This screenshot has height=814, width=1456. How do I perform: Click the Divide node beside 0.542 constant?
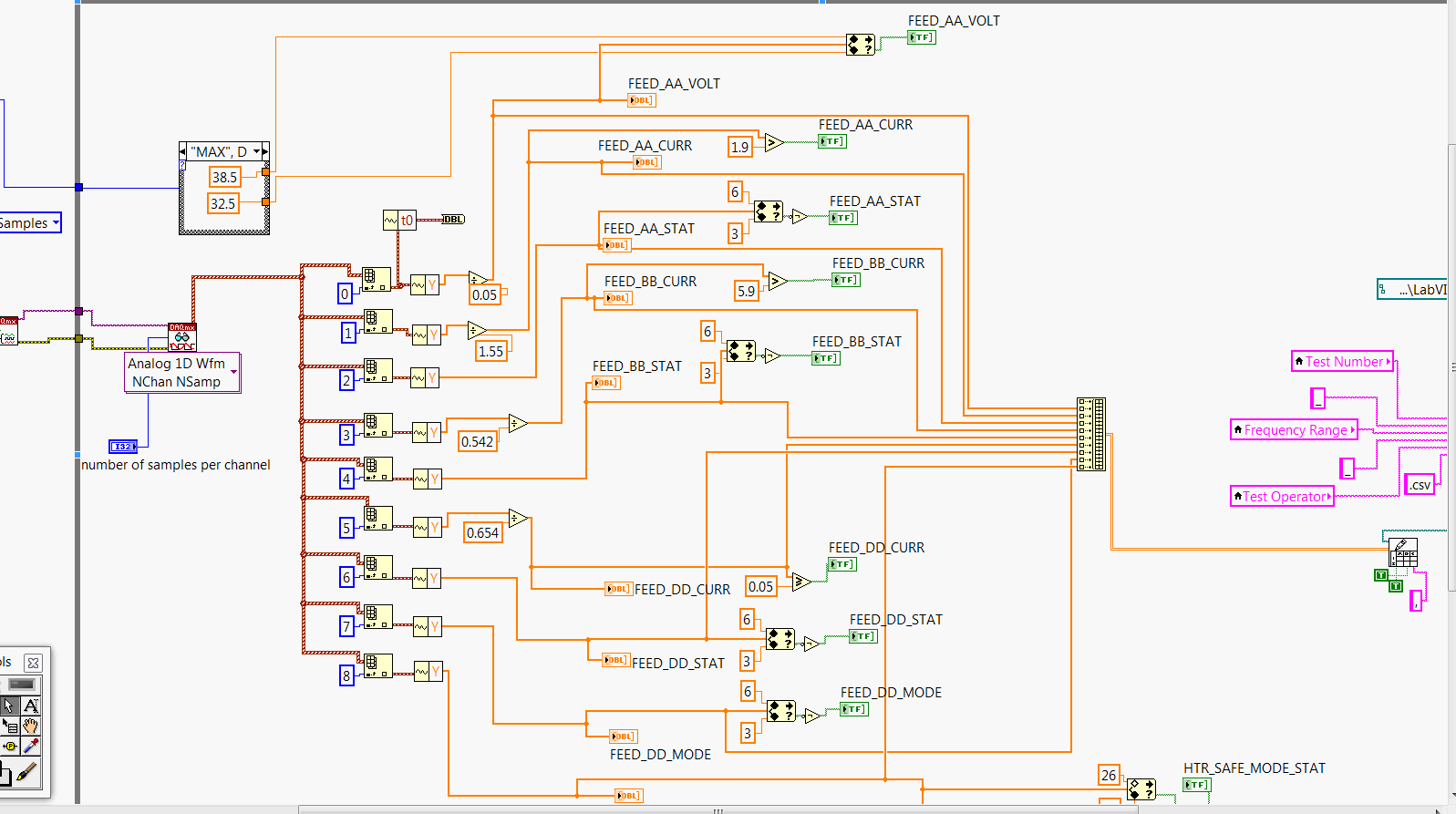pos(518,423)
